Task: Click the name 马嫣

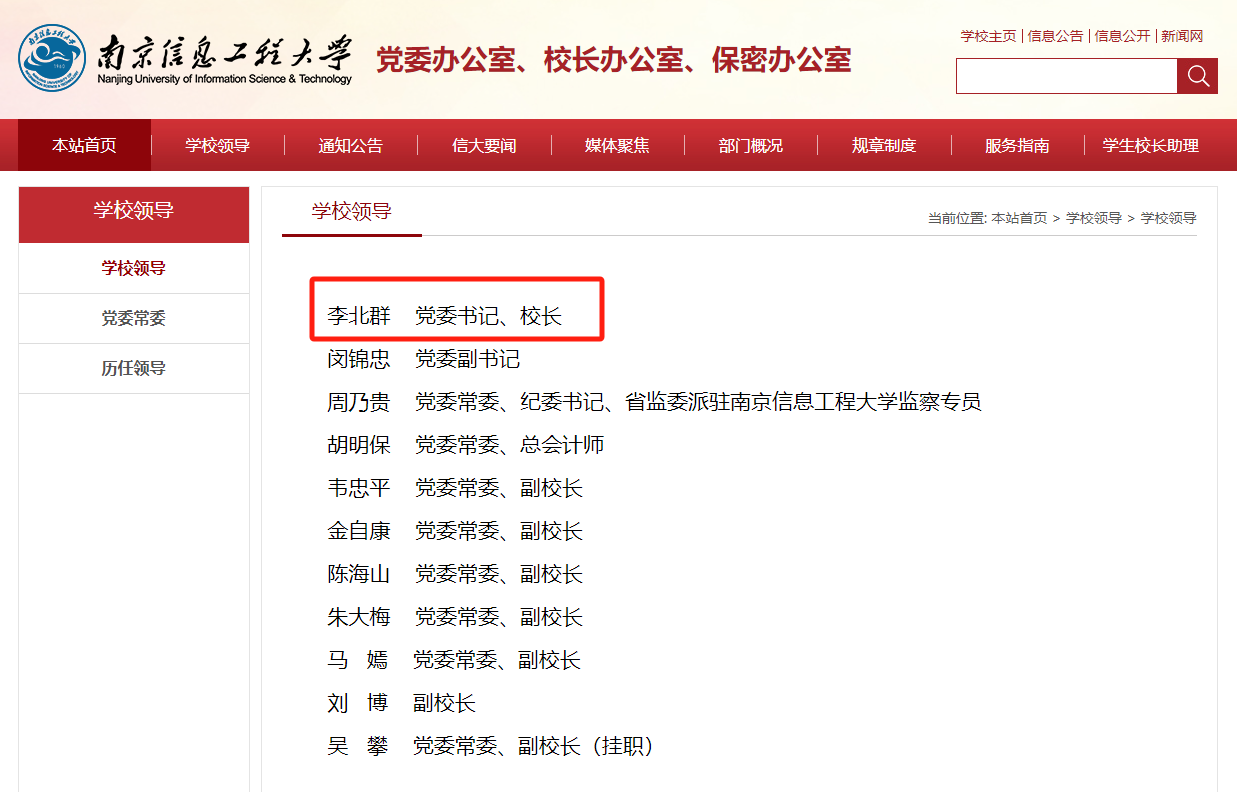Action: click(358, 660)
